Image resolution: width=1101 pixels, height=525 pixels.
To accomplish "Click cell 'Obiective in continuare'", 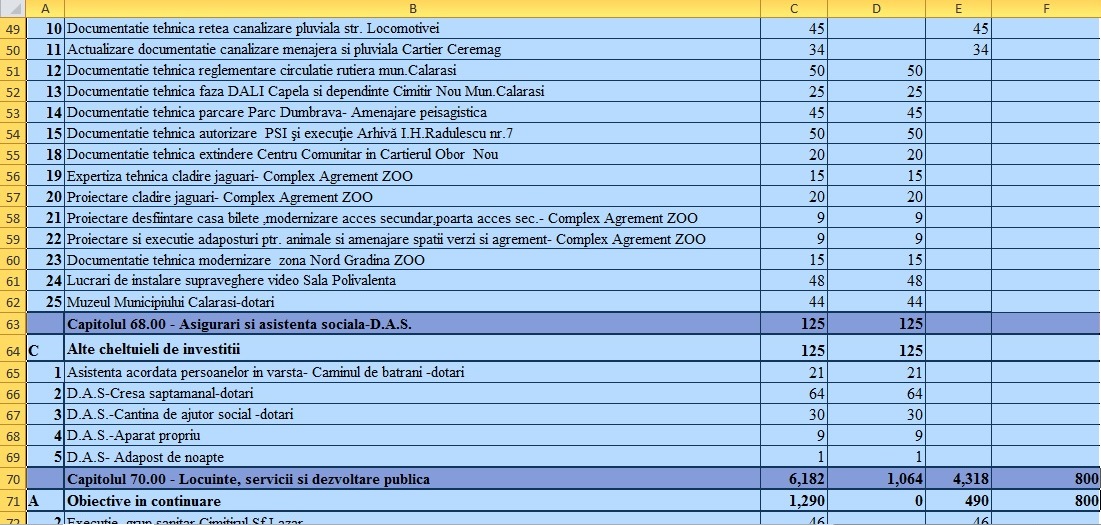I will (x=412, y=501).
